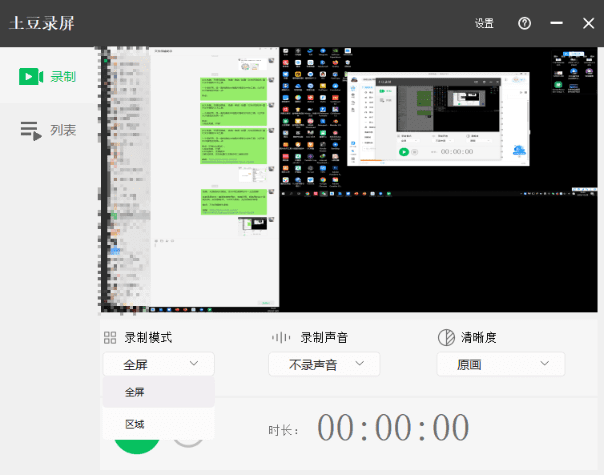Close the 土豆录屏 window
604x475 pixels.
pyautogui.click(x=588, y=23)
